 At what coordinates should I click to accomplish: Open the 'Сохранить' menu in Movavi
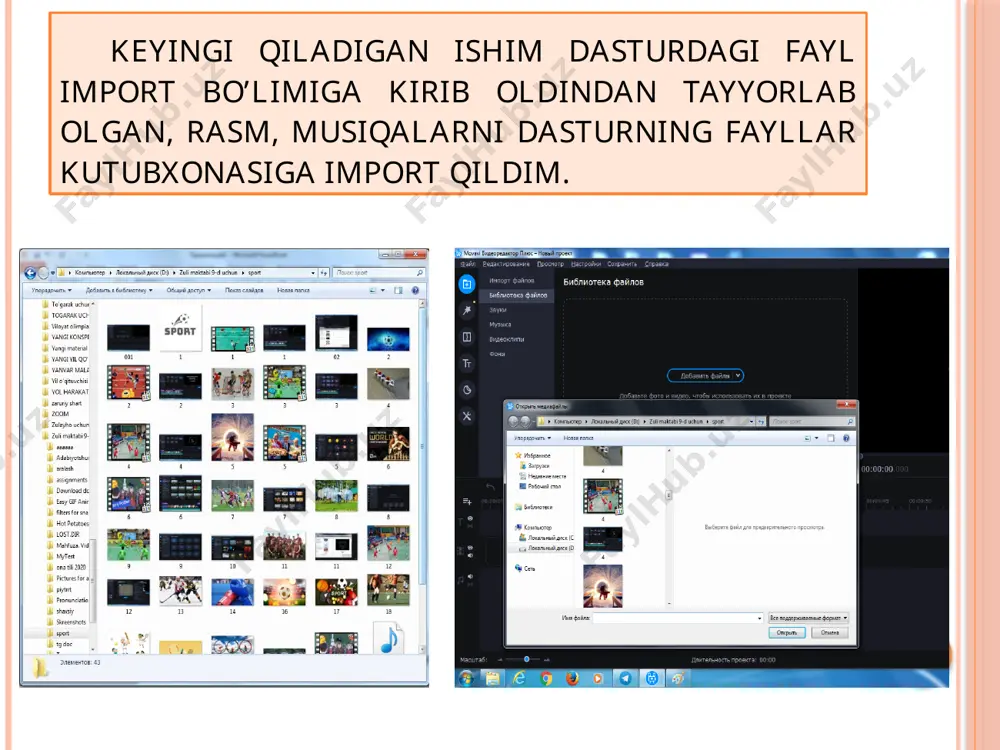[622, 264]
